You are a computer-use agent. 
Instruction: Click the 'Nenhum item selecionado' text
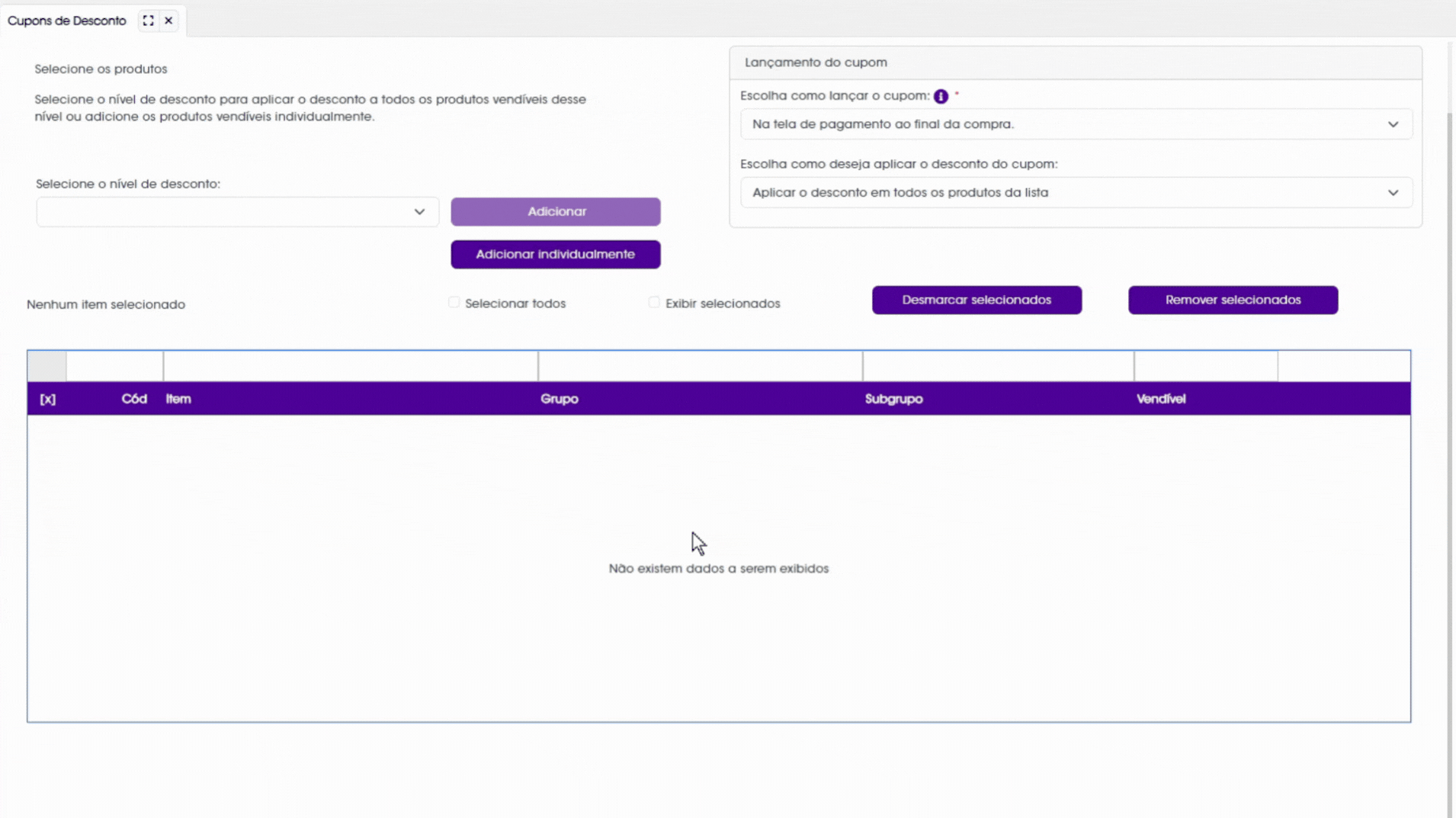[x=106, y=304]
